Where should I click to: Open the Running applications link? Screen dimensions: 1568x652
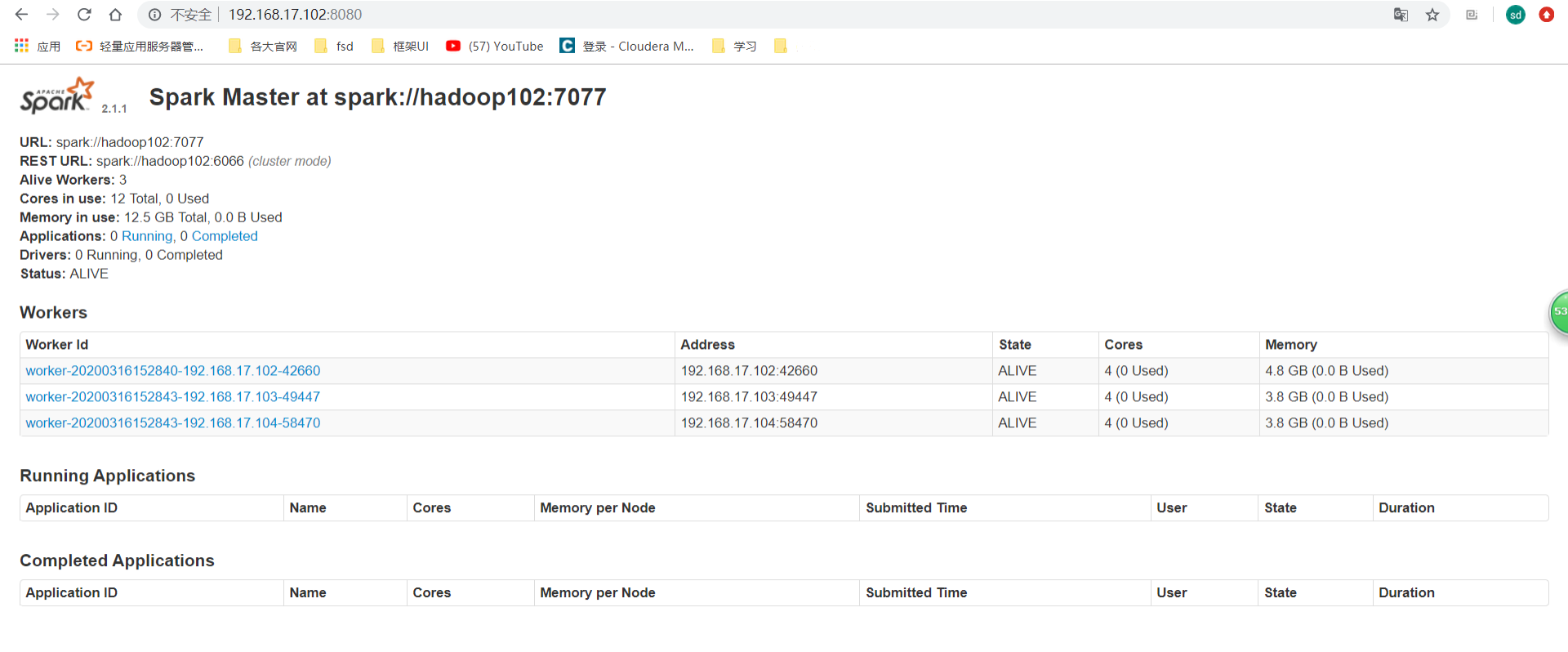pyautogui.click(x=148, y=236)
